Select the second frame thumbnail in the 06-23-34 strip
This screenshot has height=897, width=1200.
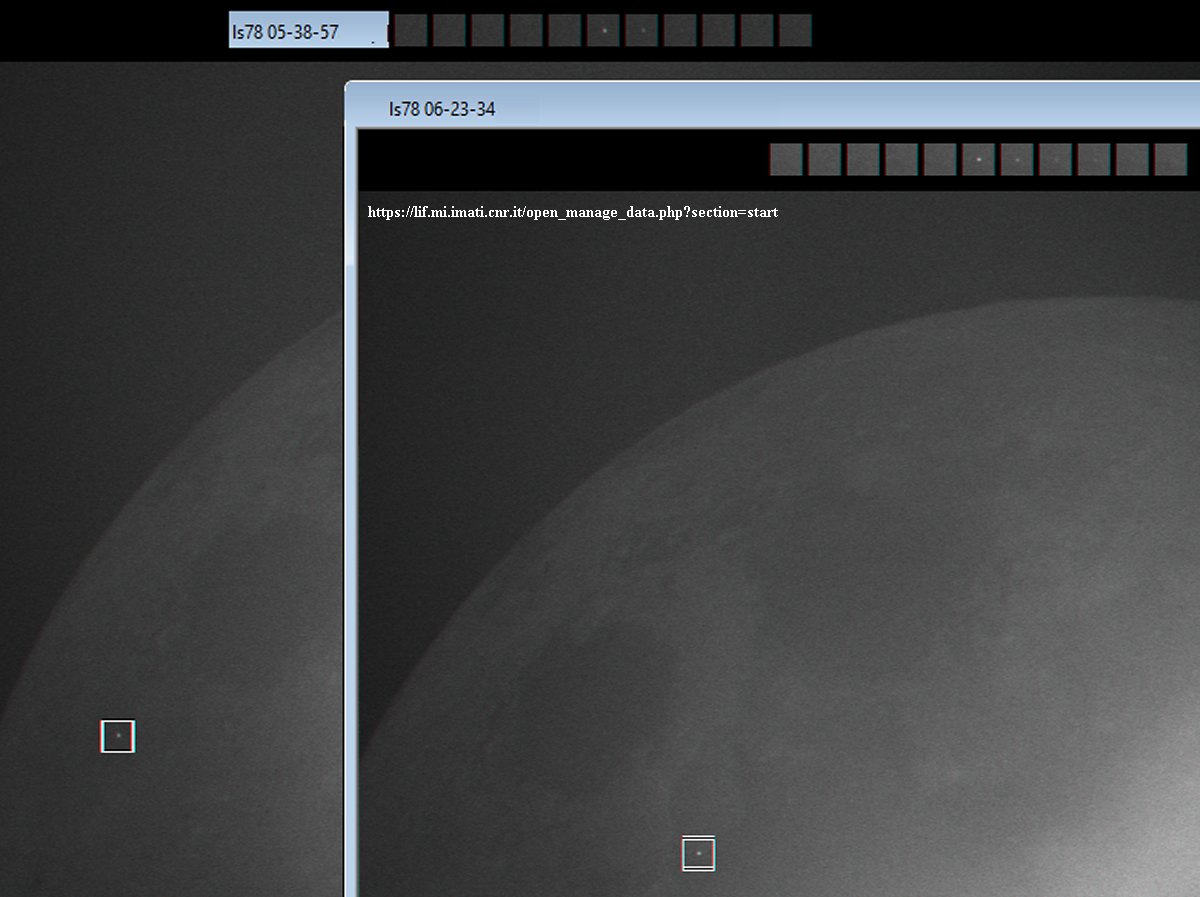[825, 160]
